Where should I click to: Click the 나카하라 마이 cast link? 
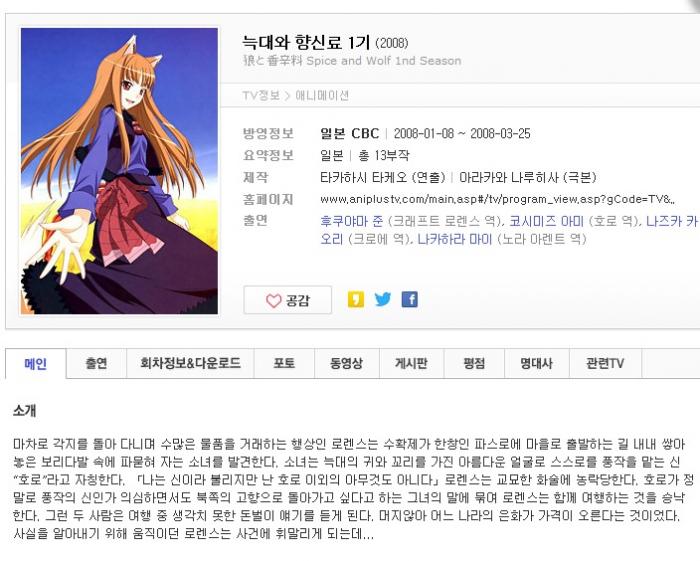click(454, 239)
